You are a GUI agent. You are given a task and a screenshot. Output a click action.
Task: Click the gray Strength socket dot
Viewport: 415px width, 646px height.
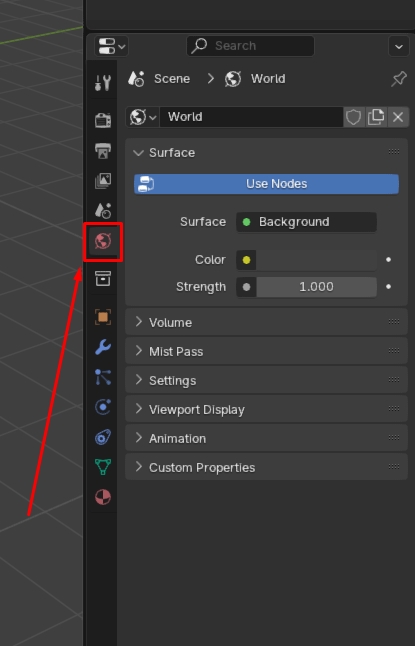pyautogui.click(x=246, y=287)
